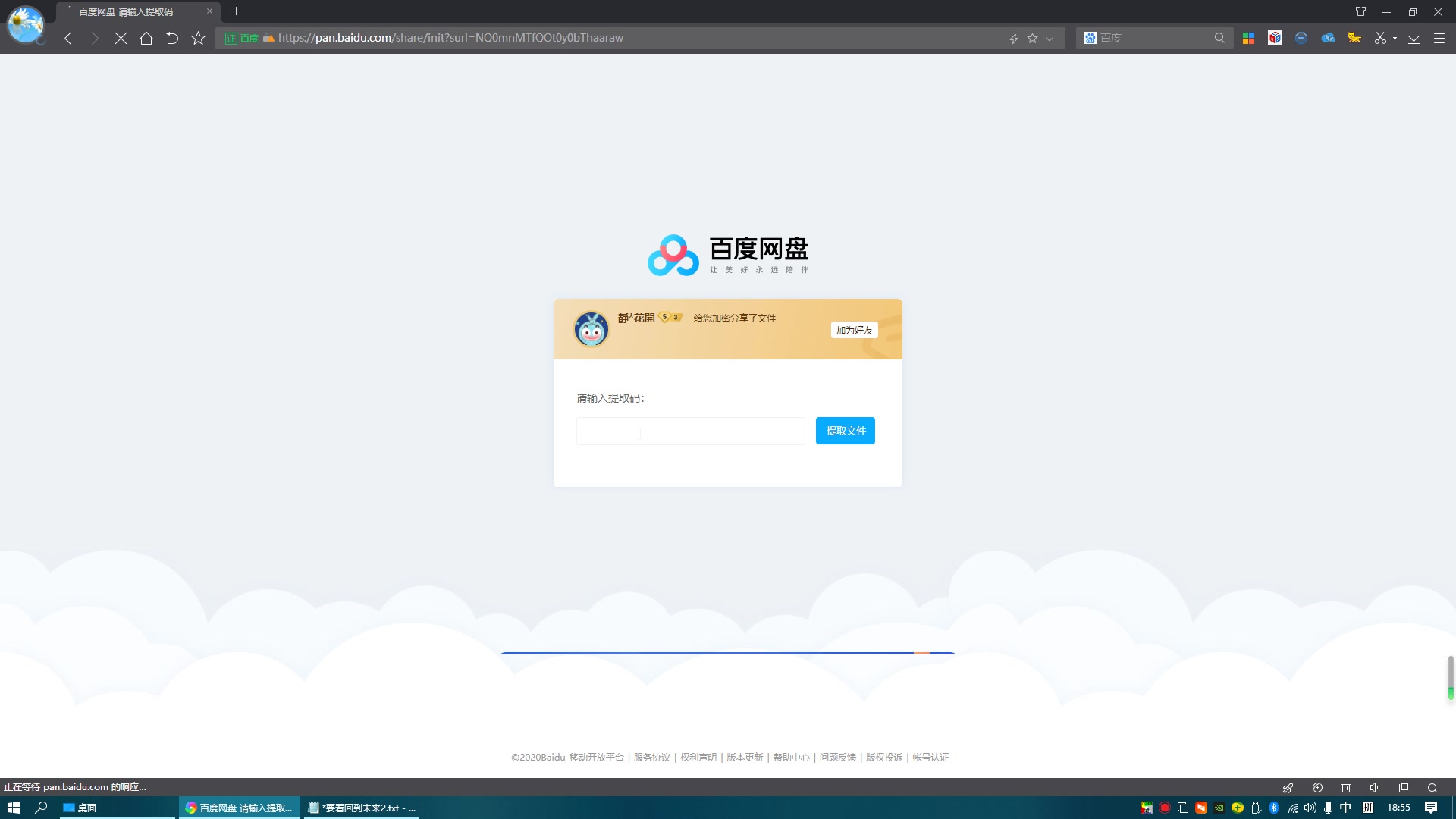Click the skin shirt icon in title bar

(x=1360, y=11)
